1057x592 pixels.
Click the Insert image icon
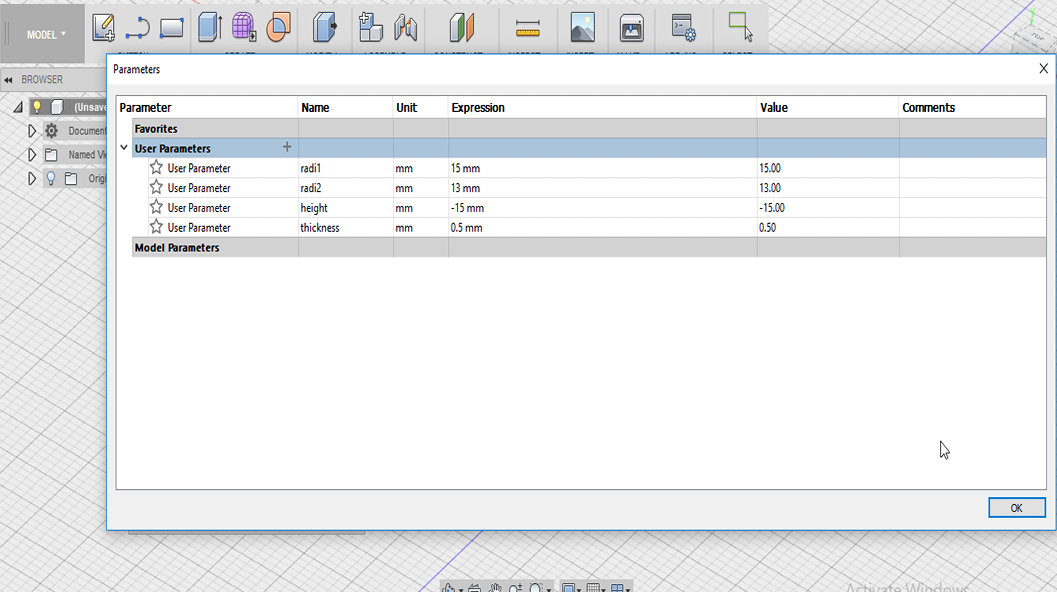[x=582, y=28]
